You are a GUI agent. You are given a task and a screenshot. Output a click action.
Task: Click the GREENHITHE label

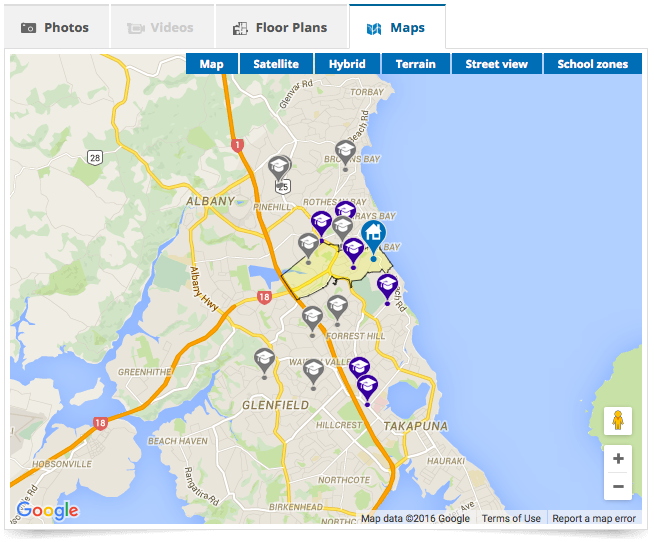145,372
